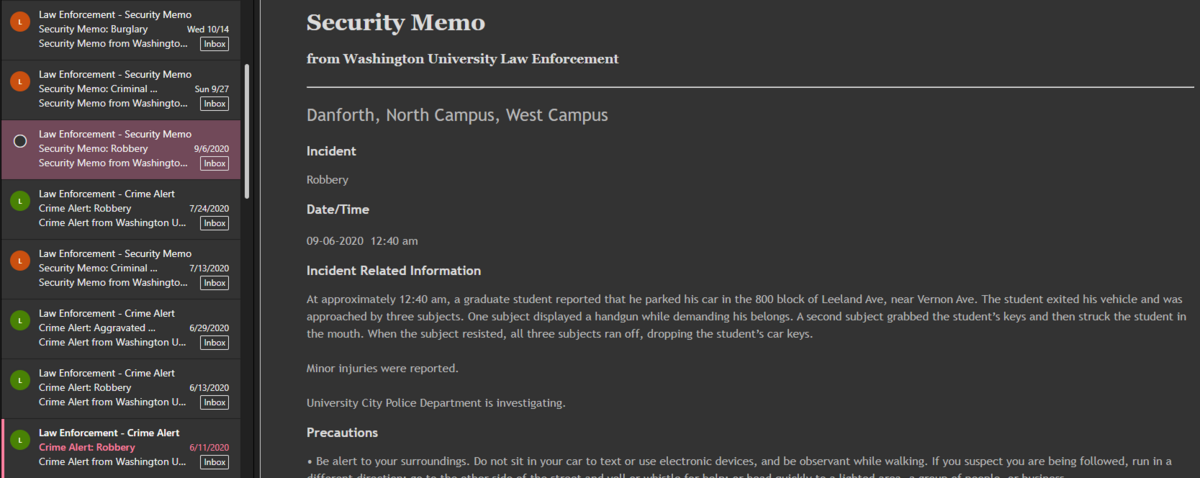Click the avatar on the unread 6/11/2020 alert

(x=19, y=440)
